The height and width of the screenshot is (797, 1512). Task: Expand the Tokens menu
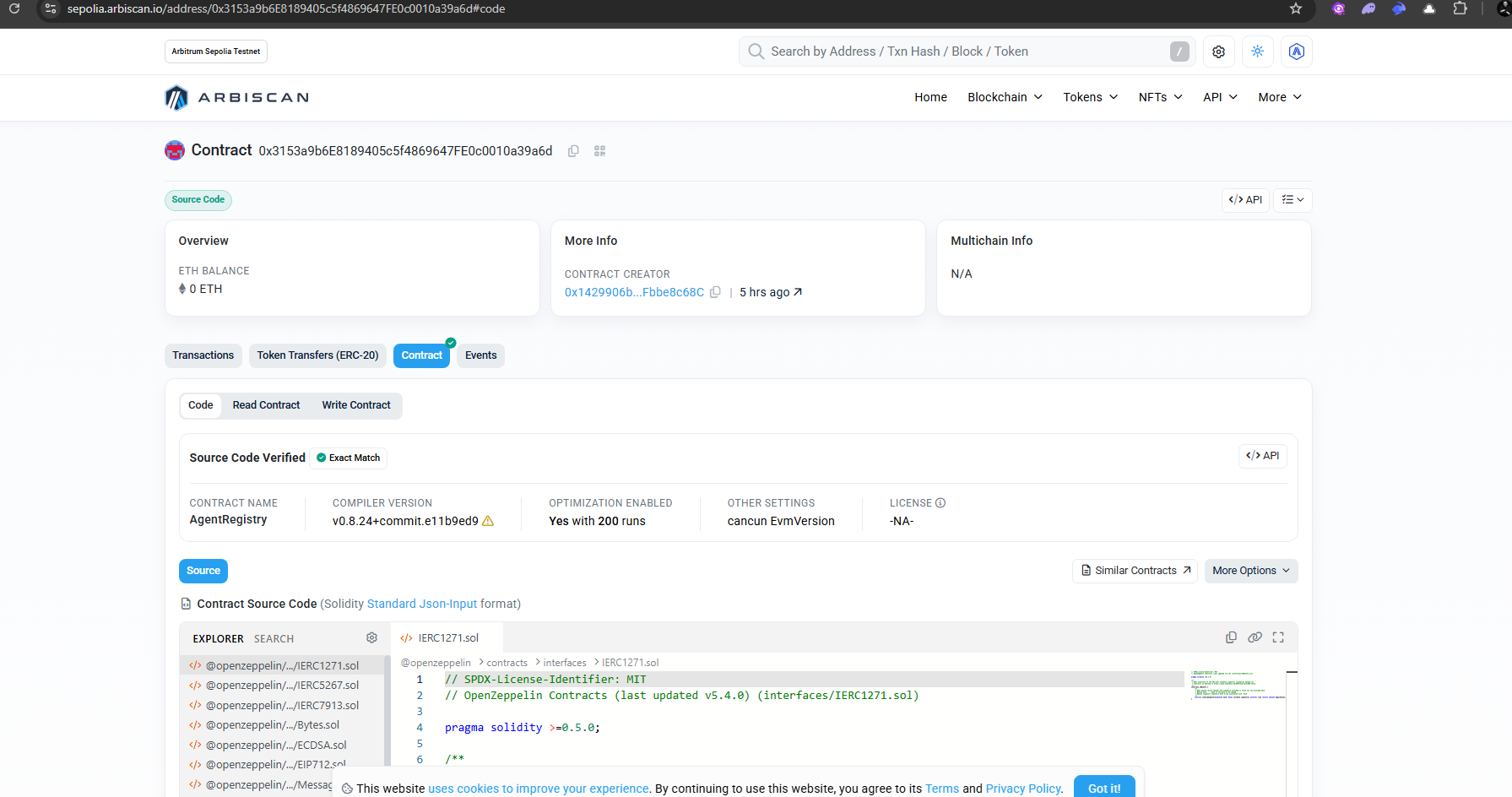(x=1091, y=97)
